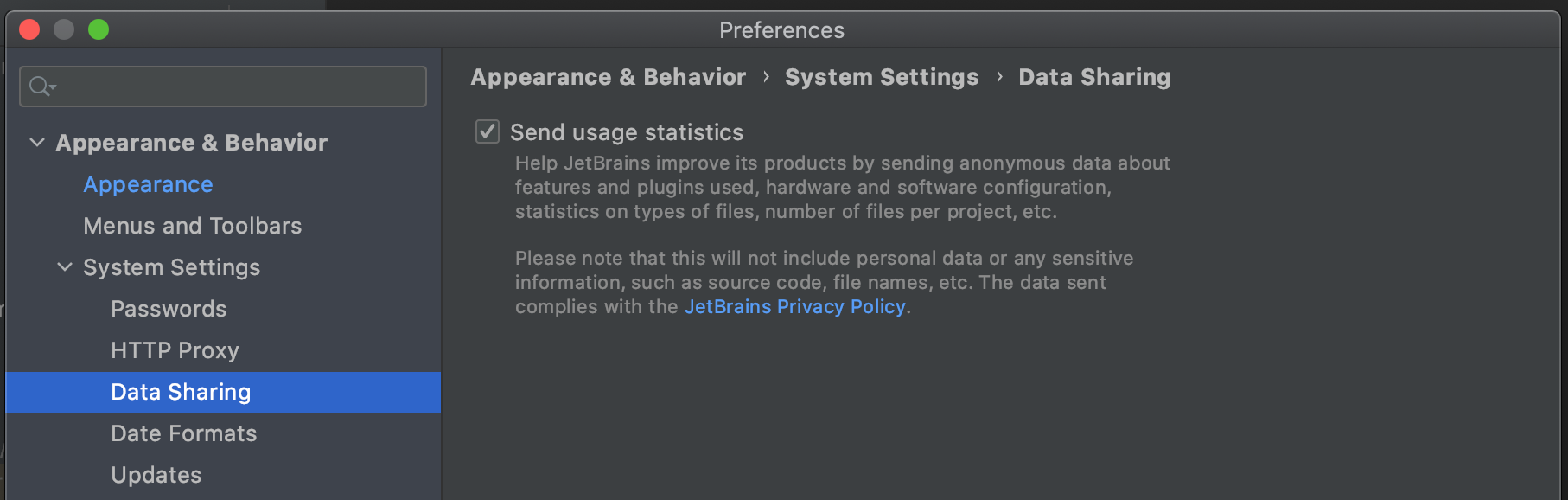The image size is (1568, 500).
Task: Collapse the Appearance & Behavior chevron
Action: tap(37, 143)
